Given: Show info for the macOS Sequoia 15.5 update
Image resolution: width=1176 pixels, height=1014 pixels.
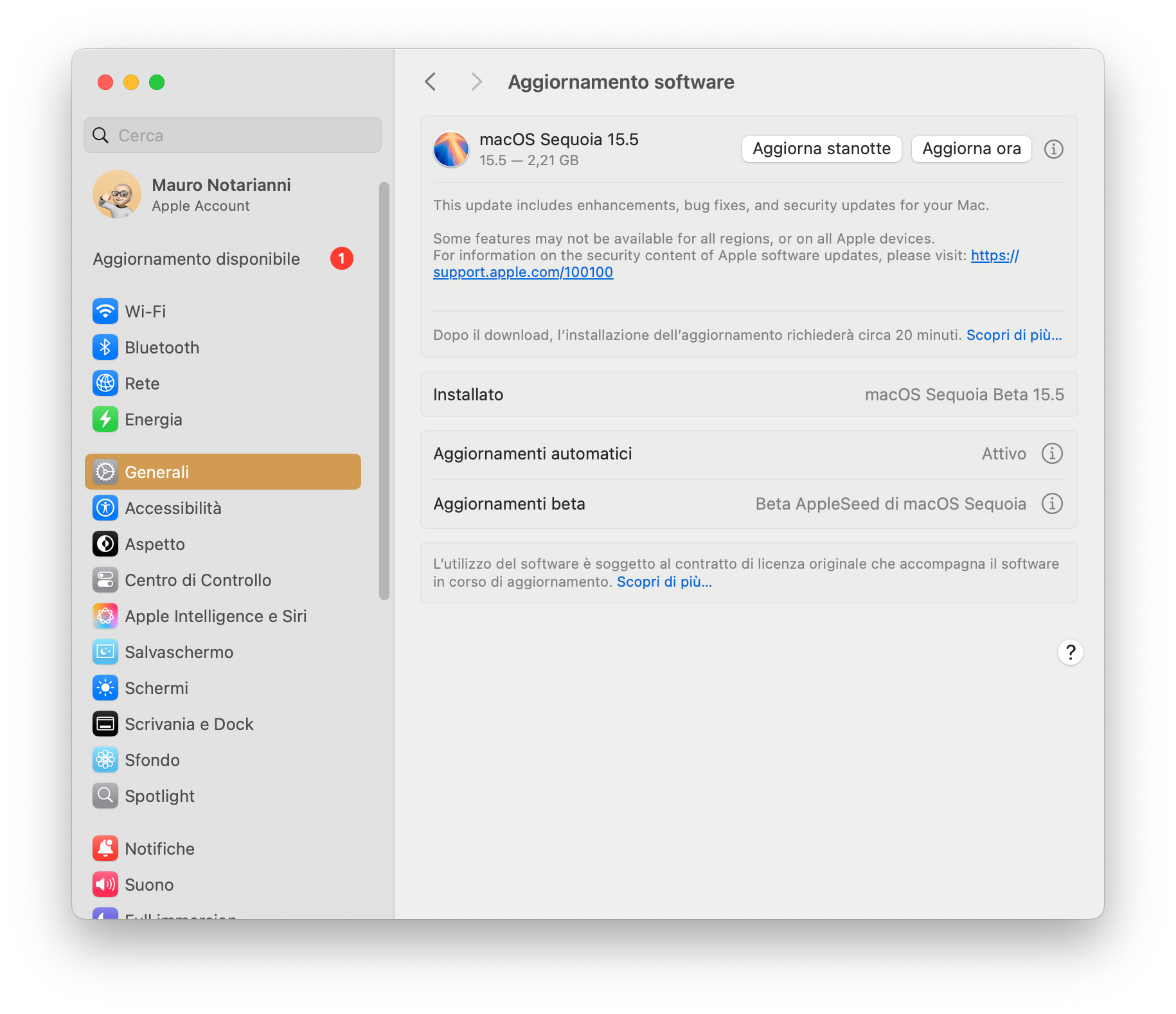Looking at the screenshot, I should click(x=1053, y=149).
